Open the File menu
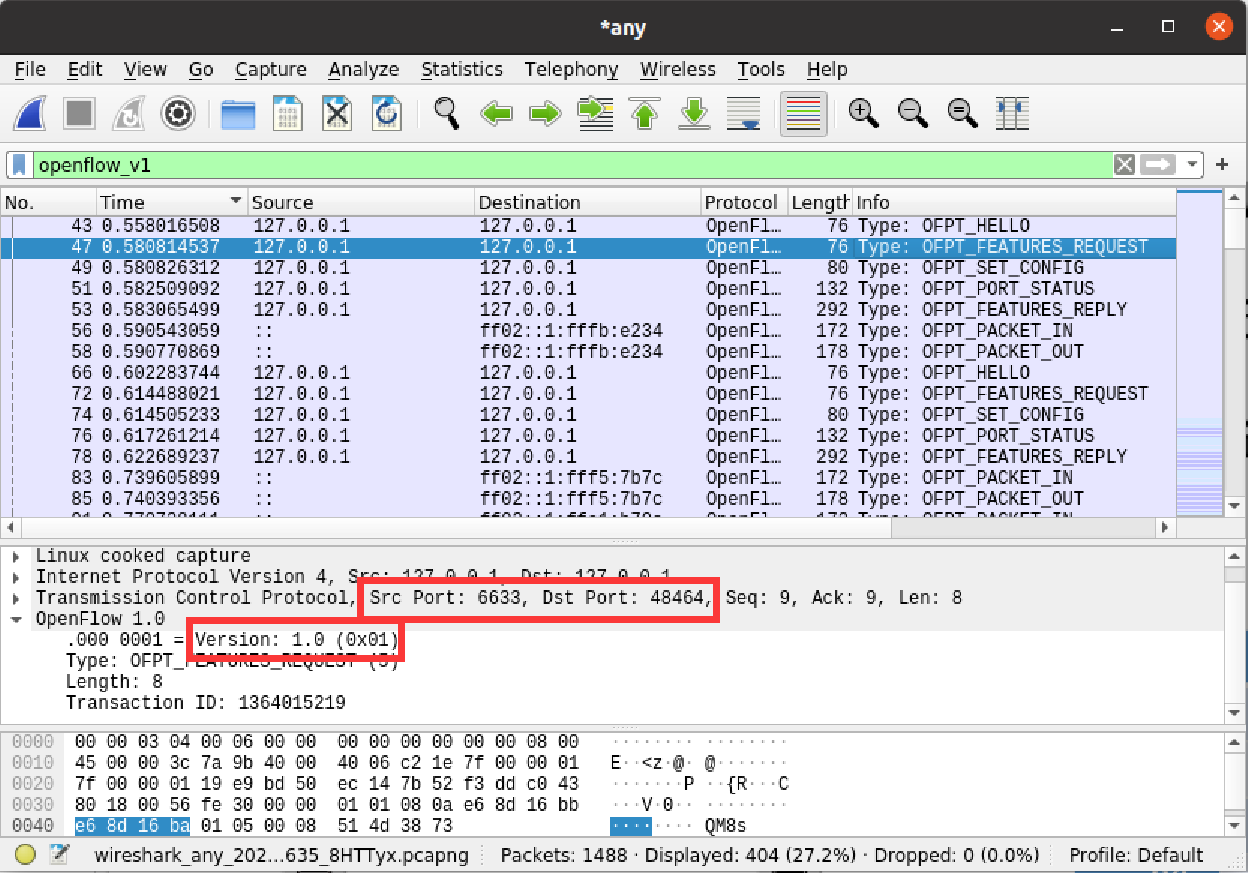 30,69
